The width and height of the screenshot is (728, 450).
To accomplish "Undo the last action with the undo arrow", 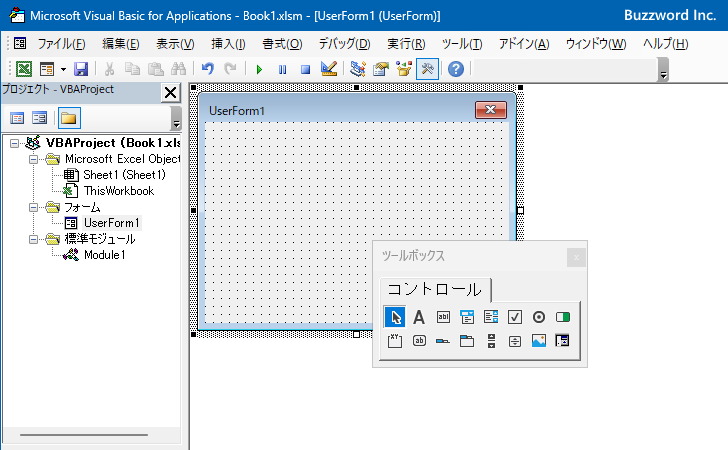I will coord(208,69).
